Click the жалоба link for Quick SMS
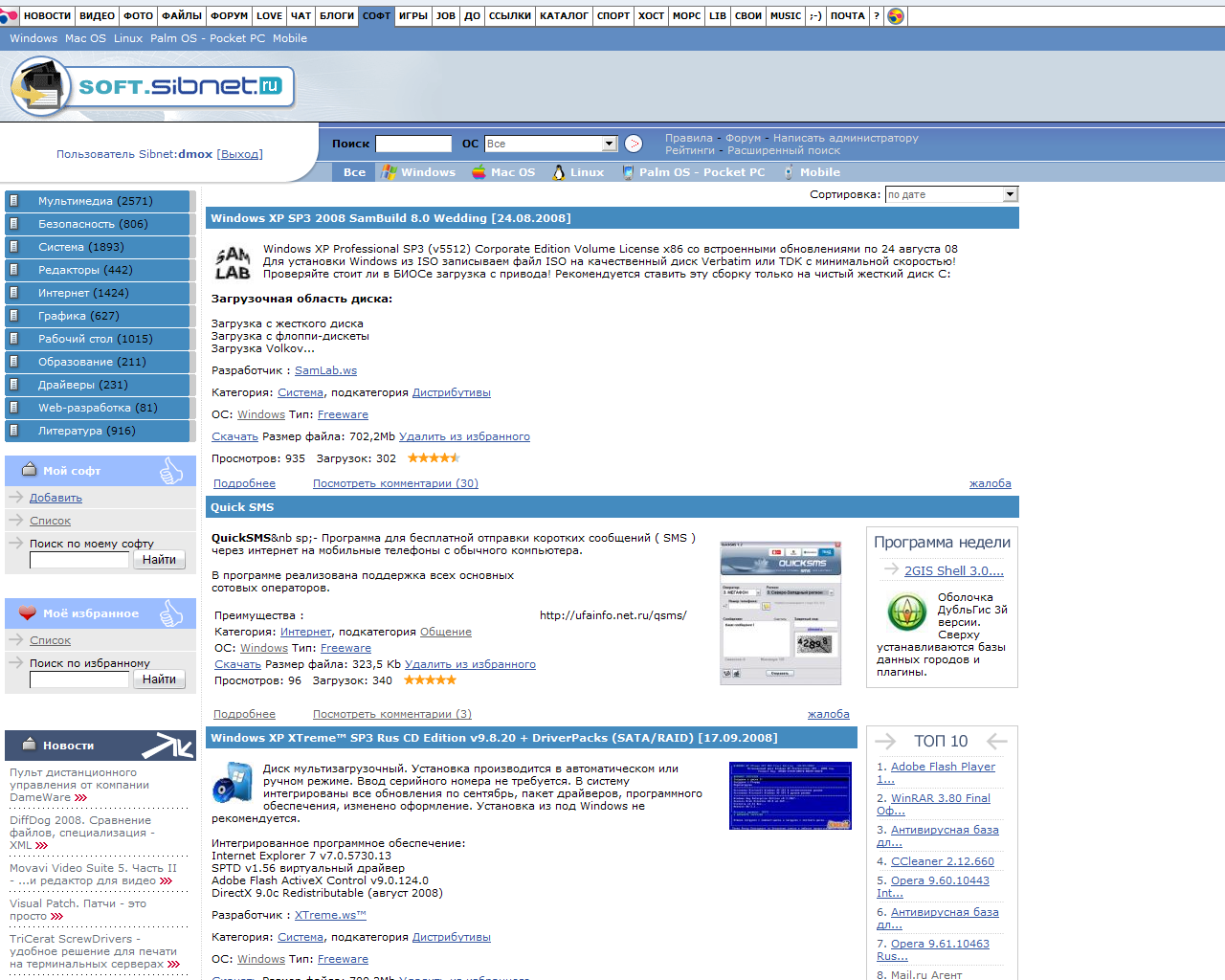This screenshot has width=1225, height=980. click(829, 714)
